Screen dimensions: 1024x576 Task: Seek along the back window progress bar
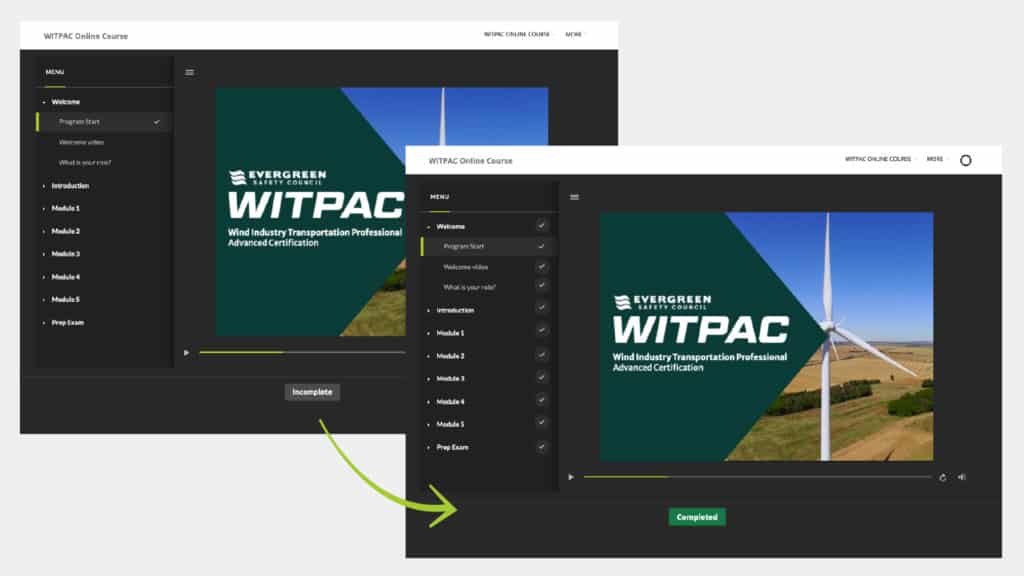(x=302, y=352)
